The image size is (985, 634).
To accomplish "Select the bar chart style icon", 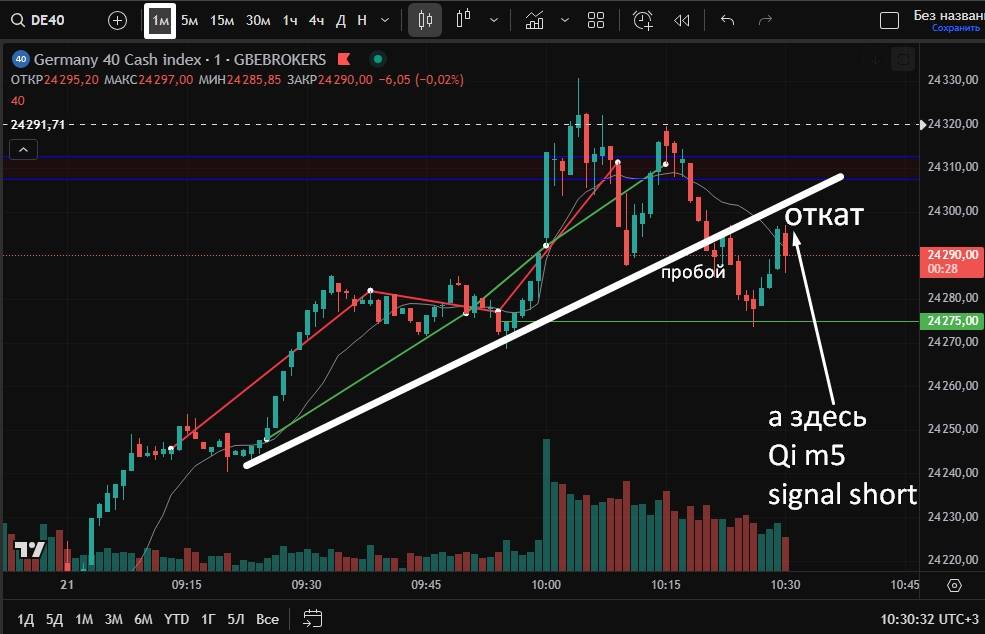I will pos(464,20).
